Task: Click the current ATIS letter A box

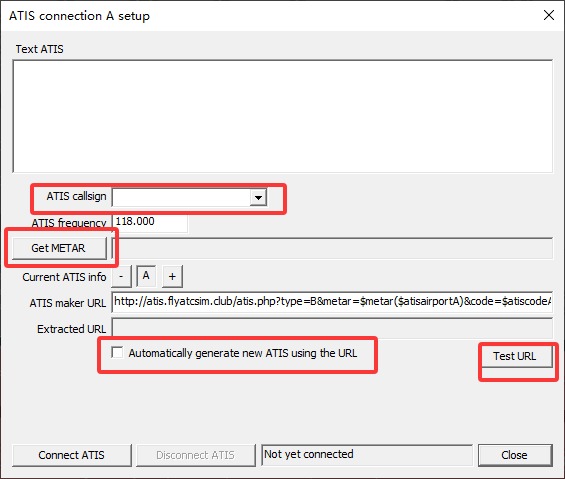Action: point(146,276)
